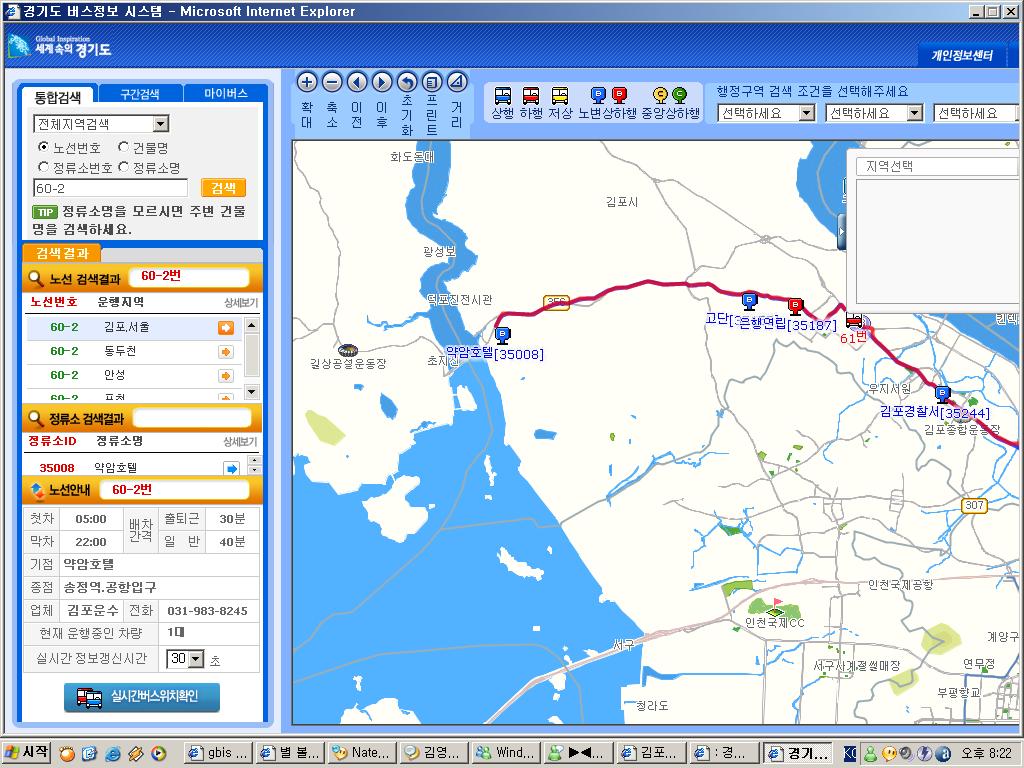Viewport: 1024px width, 768px height.
Task: Click the 시작 Start button on taskbar
Action: [x=28, y=752]
